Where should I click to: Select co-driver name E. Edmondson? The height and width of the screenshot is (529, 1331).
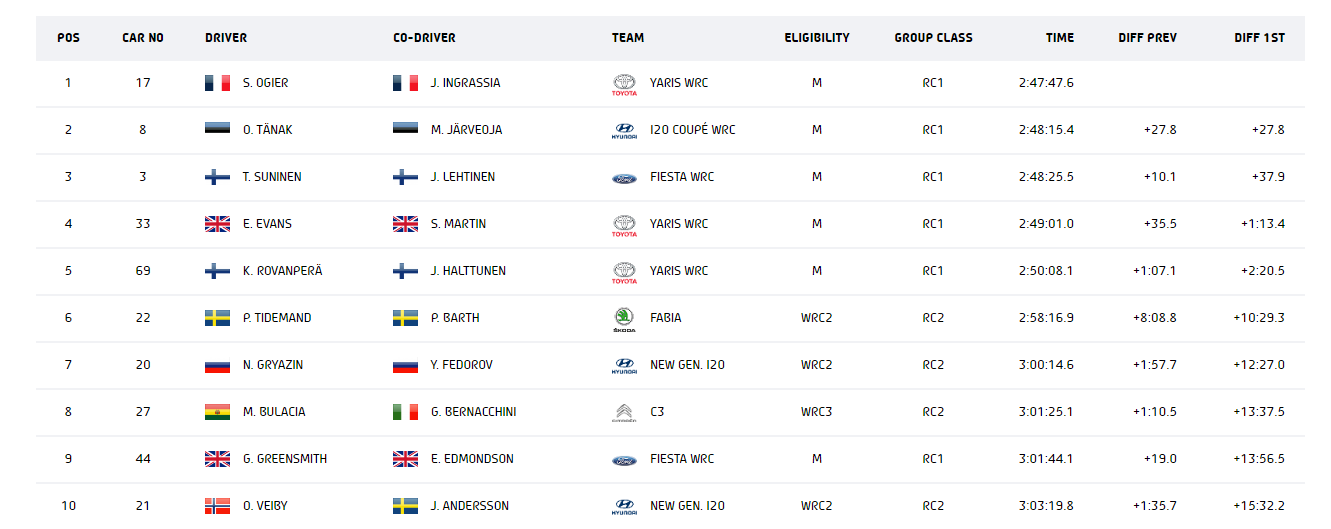point(472,459)
